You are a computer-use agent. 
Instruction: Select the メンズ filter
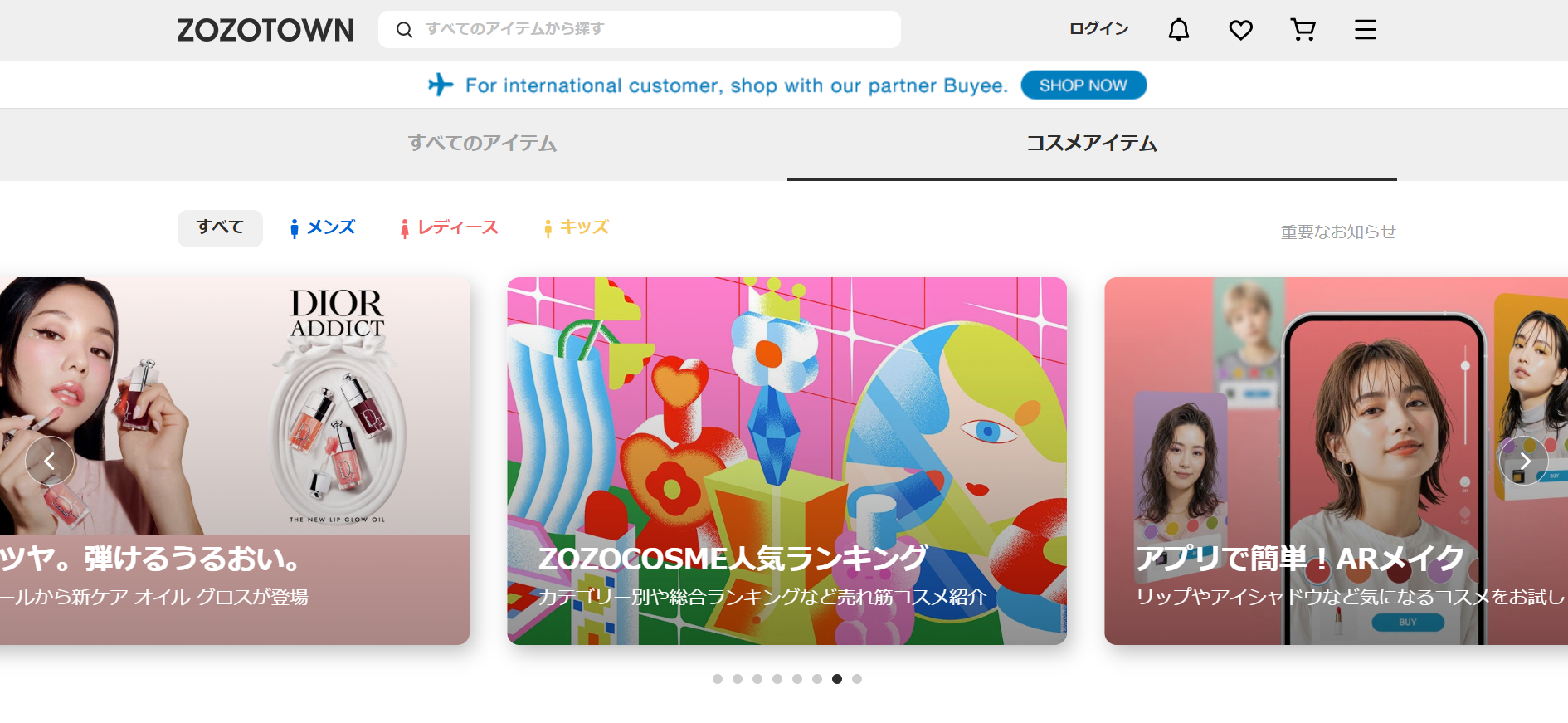coord(323,227)
